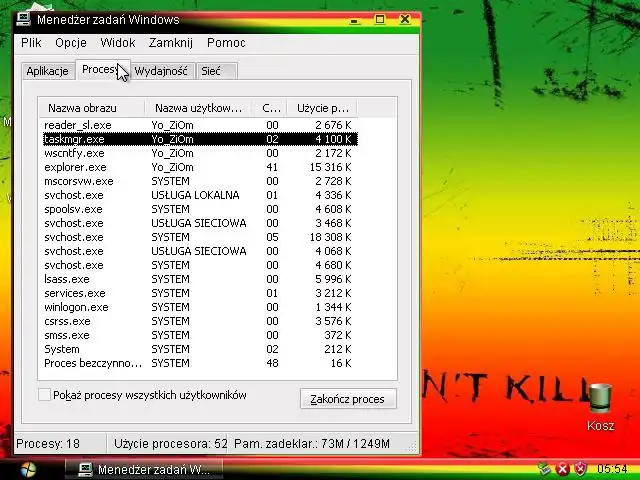640x480 pixels.
Task: Switch to the Sieć tab
Action: [x=216, y=71]
